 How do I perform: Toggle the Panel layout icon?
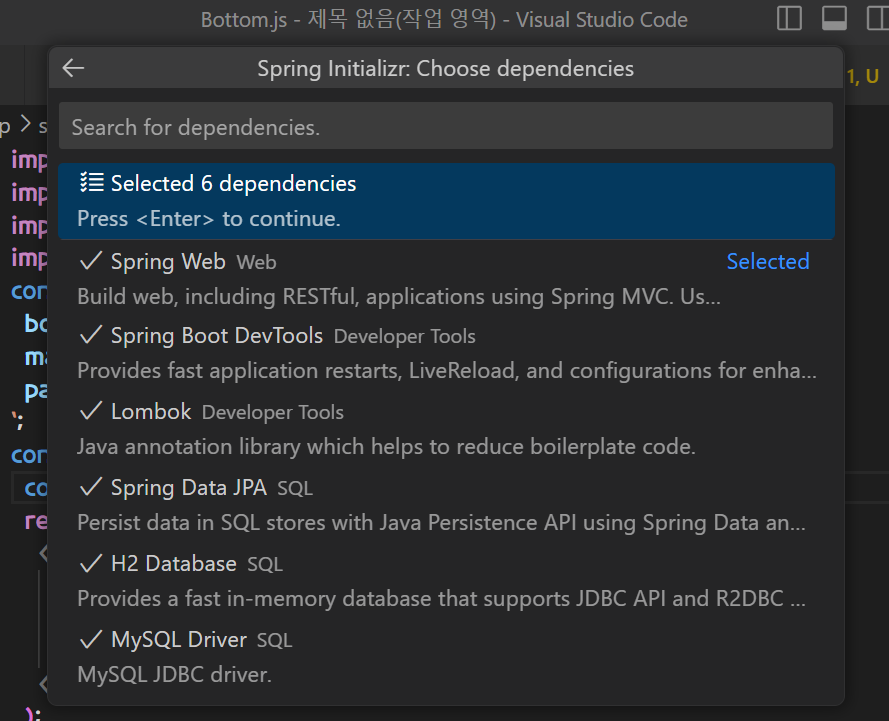tap(834, 19)
